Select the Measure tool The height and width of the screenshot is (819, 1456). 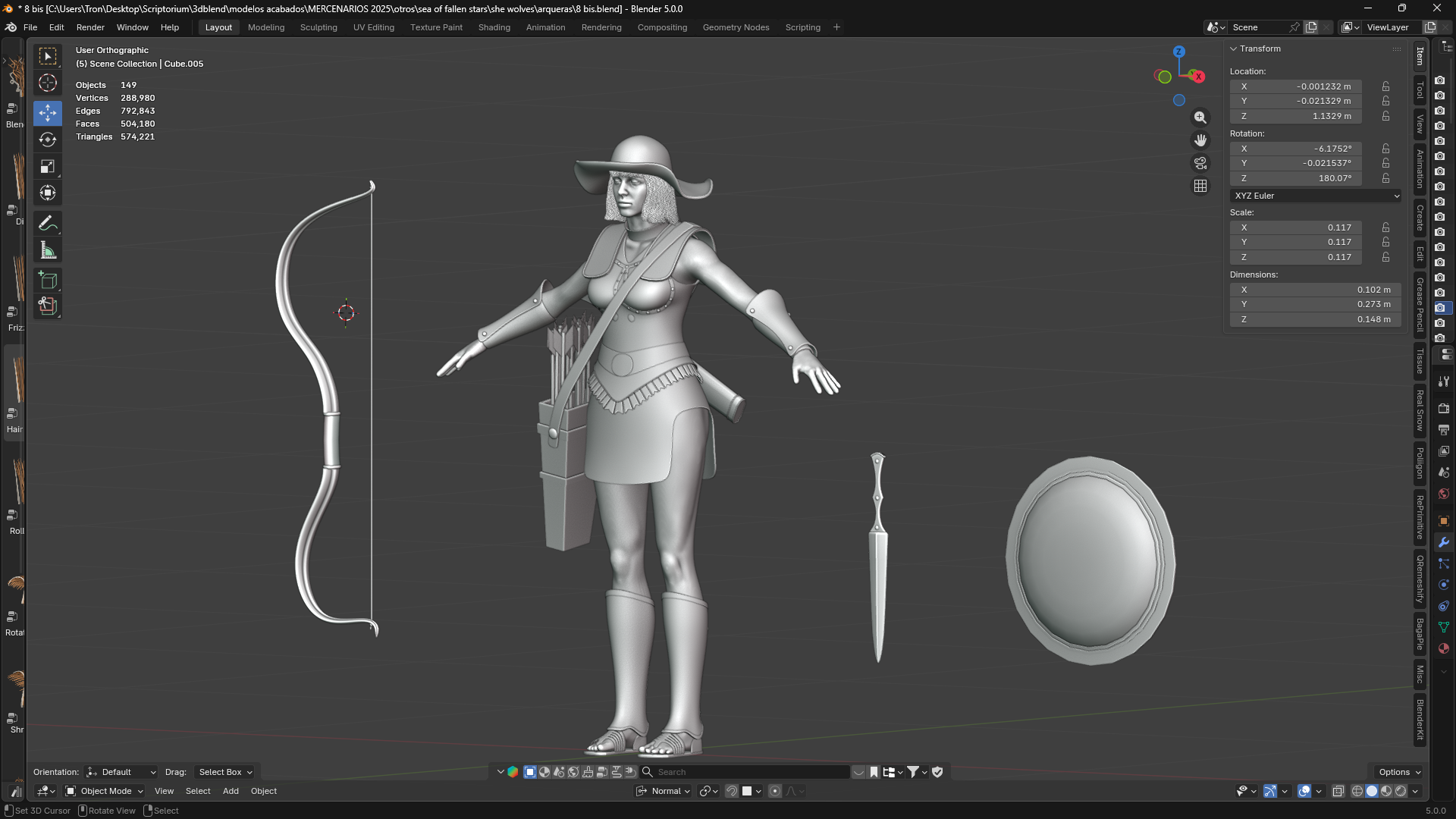(48, 251)
